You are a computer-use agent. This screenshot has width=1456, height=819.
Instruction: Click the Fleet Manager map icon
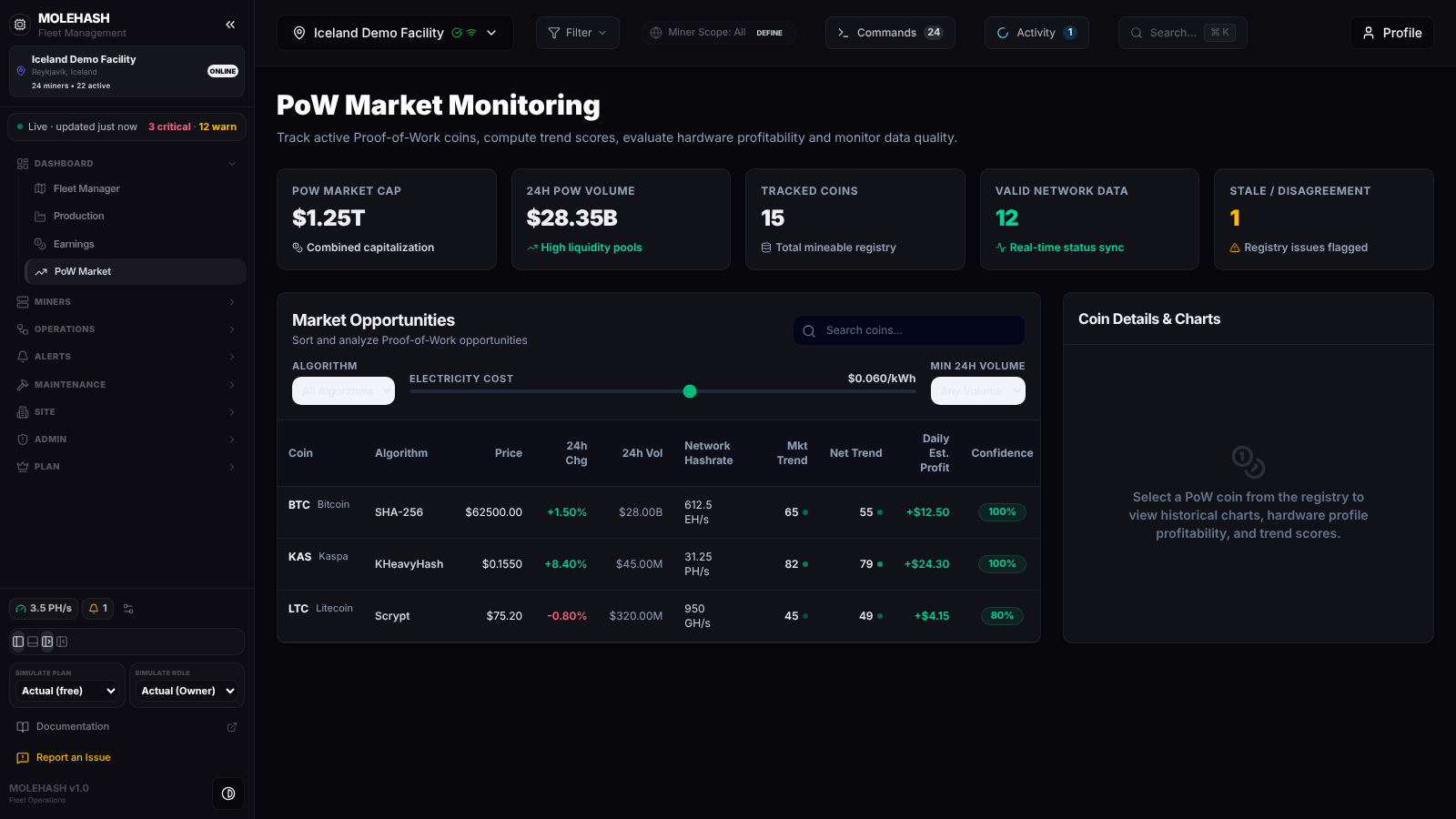pos(40,188)
